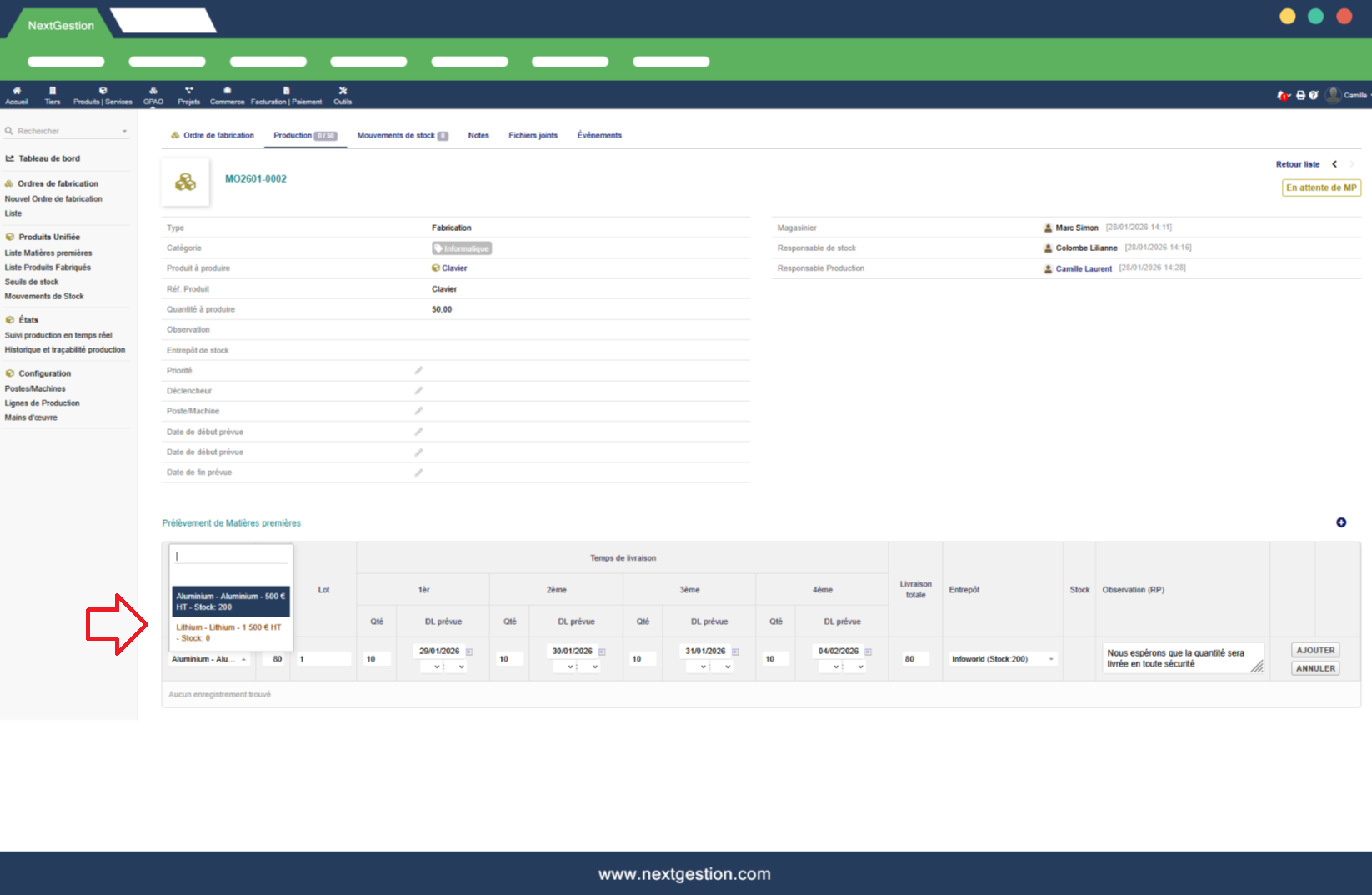Edit Priorité with its pencil icon
Screen dimensions: 1372x895
click(418, 370)
